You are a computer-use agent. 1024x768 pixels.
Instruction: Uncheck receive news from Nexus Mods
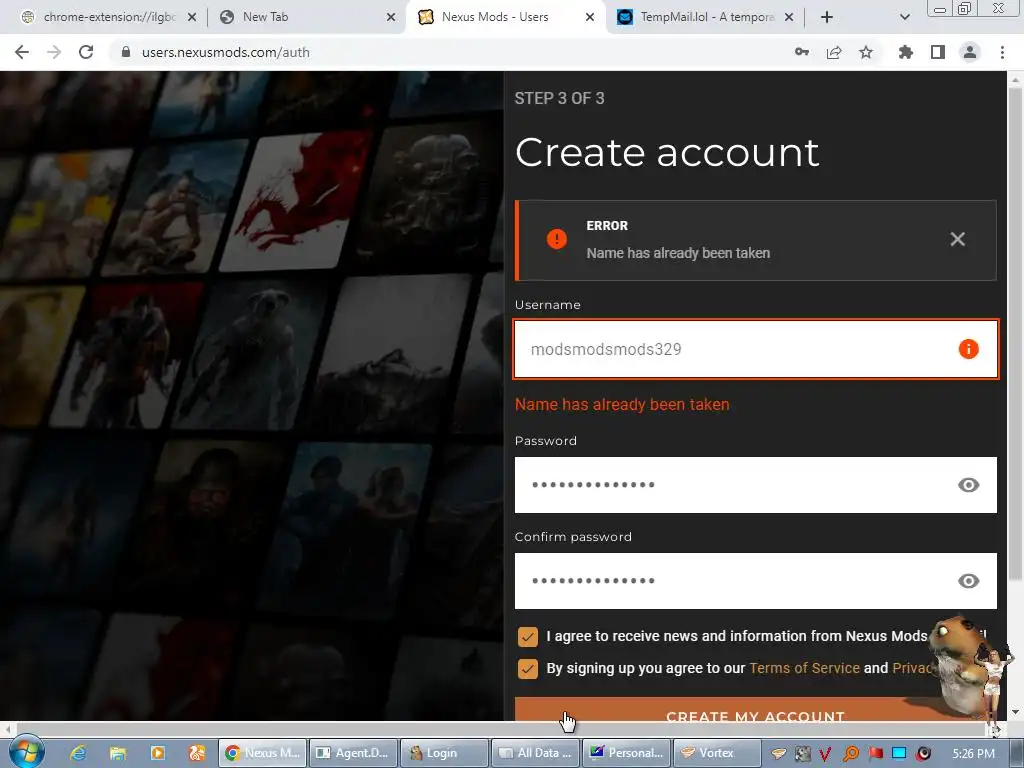coord(528,636)
